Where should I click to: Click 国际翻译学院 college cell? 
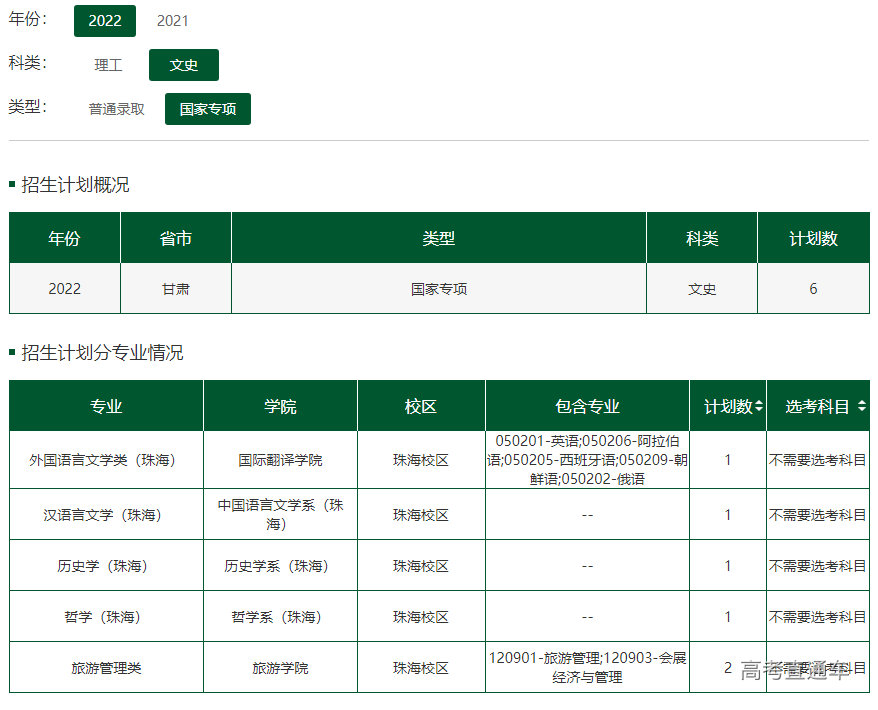[280, 460]
